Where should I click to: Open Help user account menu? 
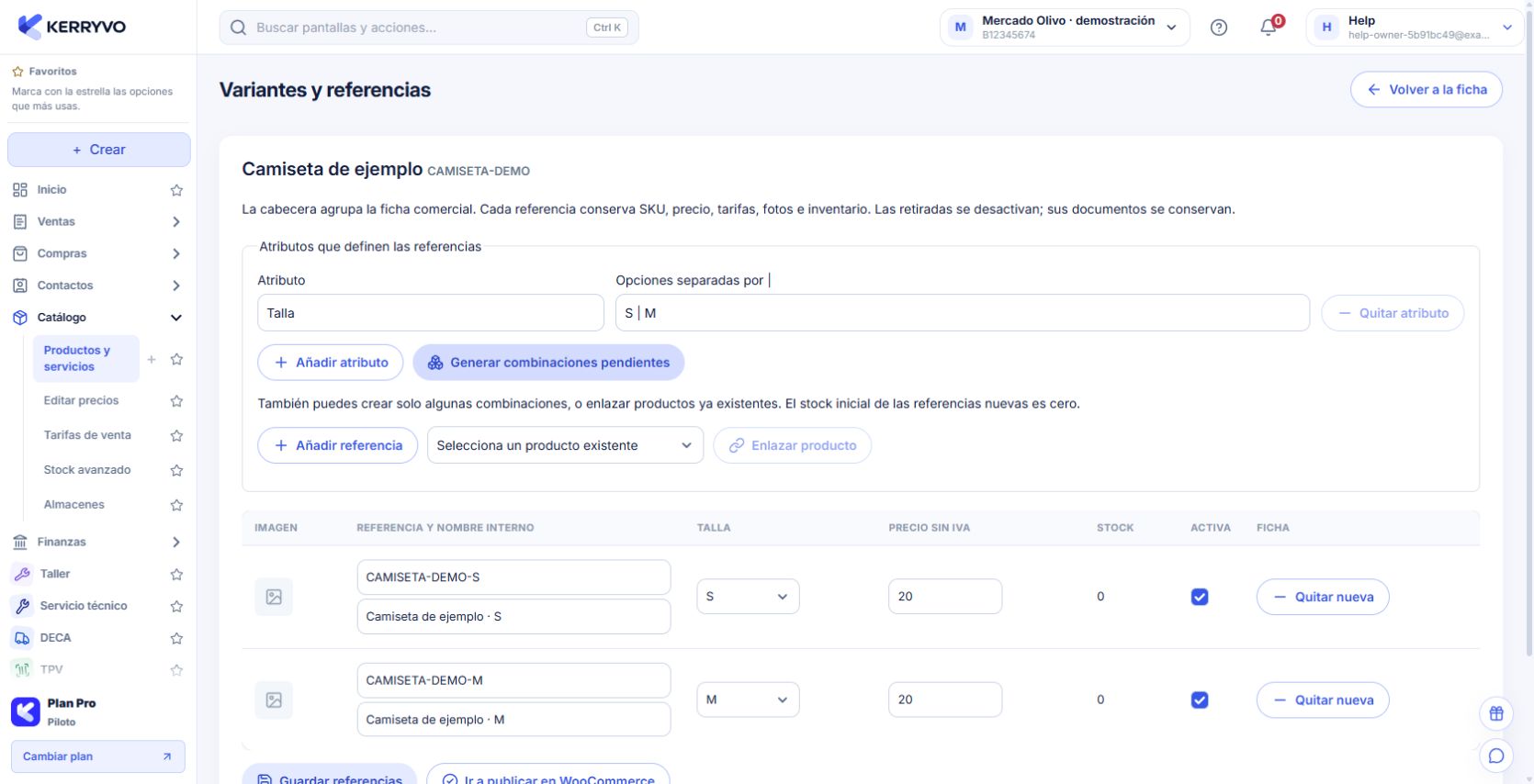(1413, 28)
